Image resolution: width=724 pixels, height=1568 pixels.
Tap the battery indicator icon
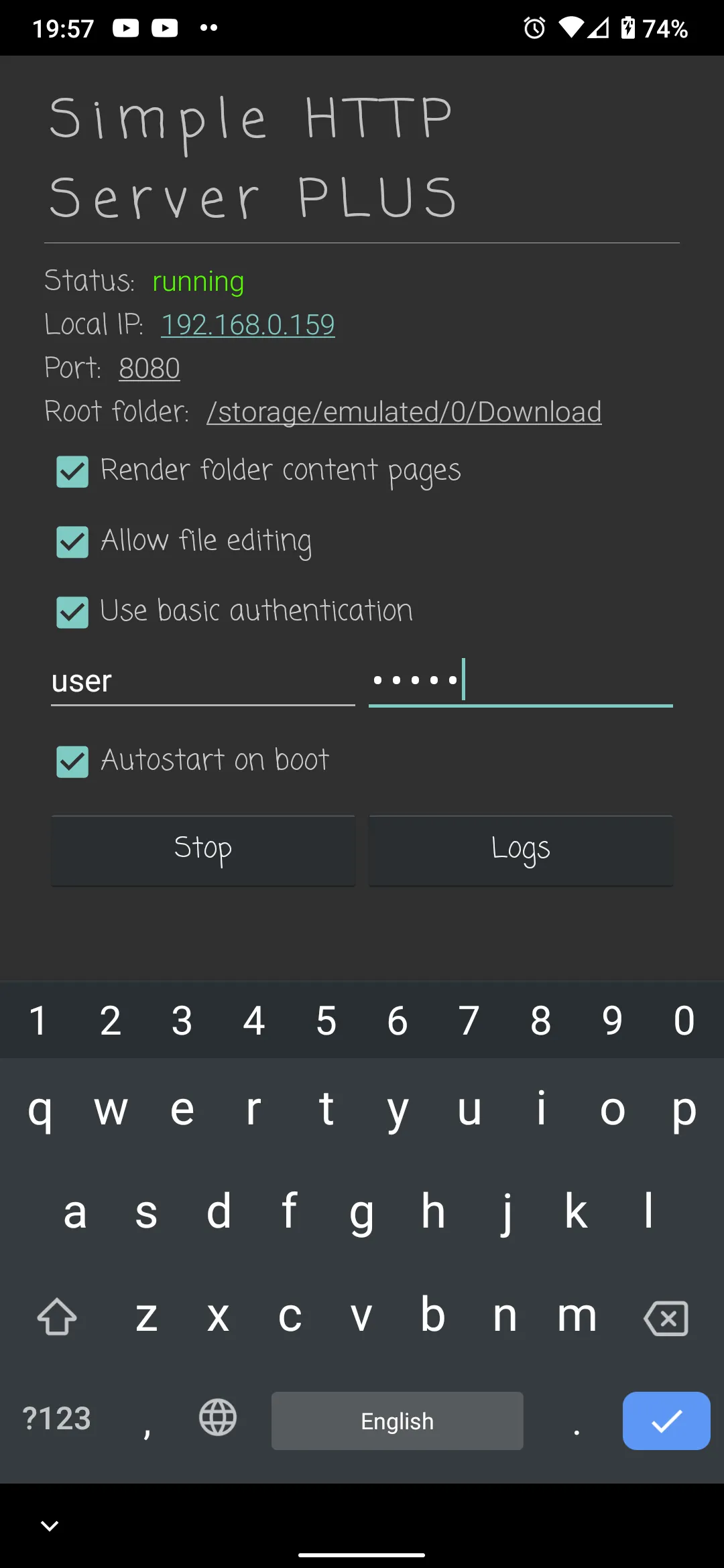click(627, 28)
